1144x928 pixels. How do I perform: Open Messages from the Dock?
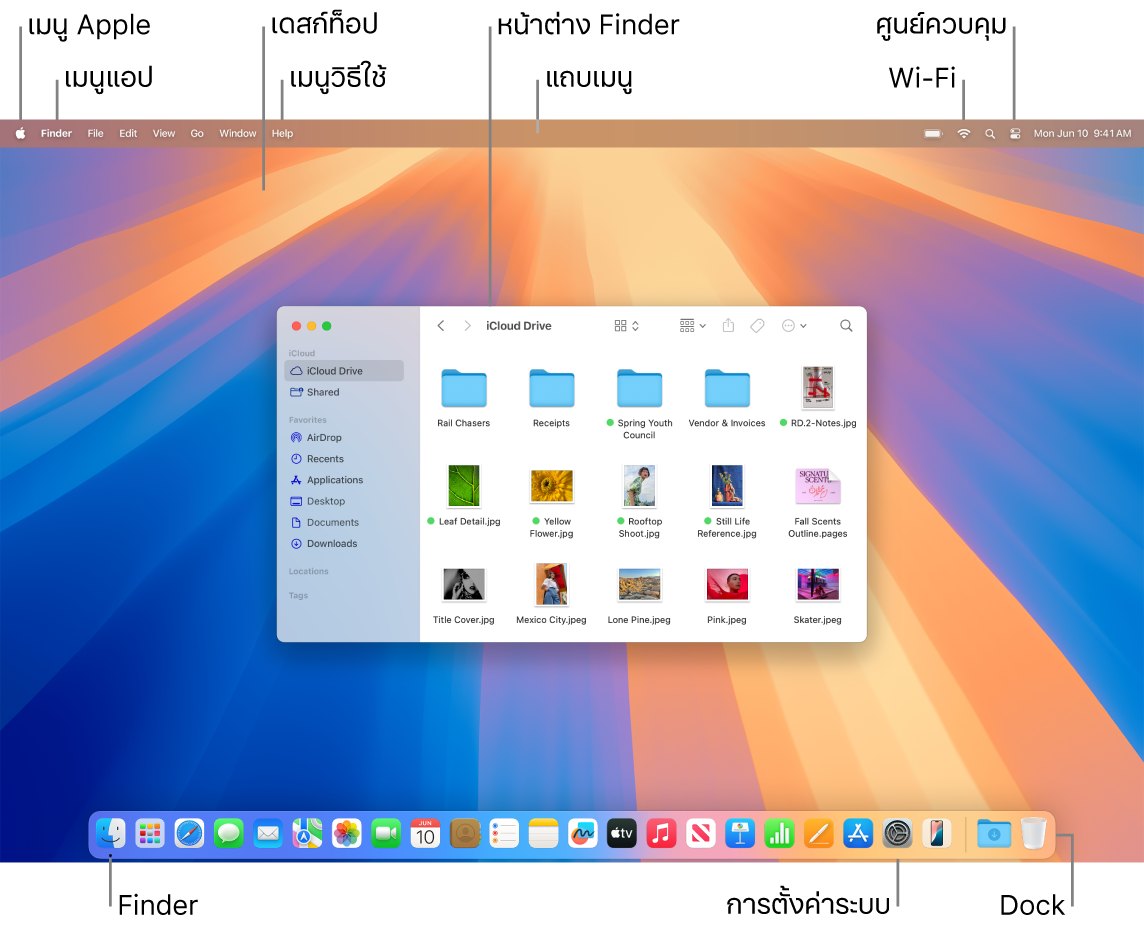click(x=228, y=833)
